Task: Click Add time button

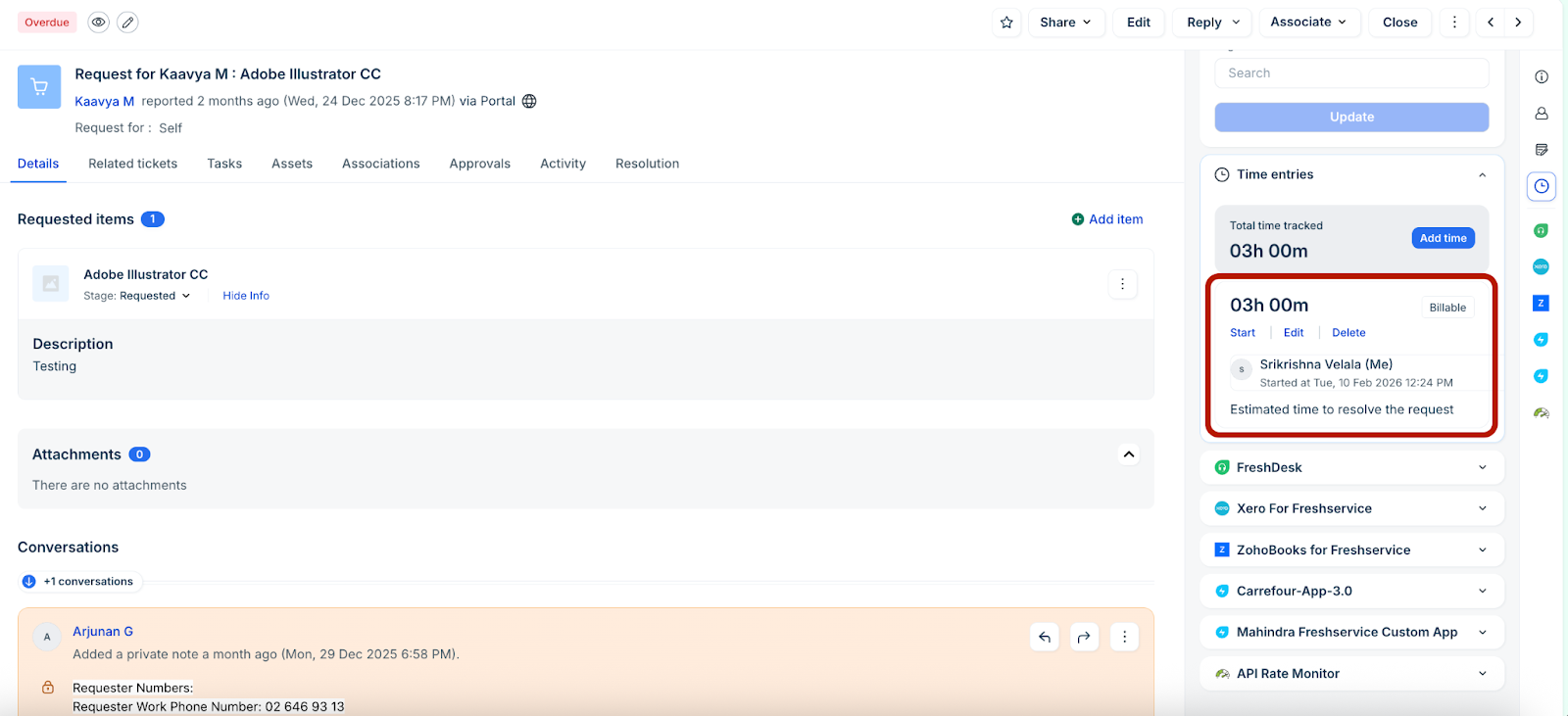Action: pyautogui.click(x=1443, y=238)
